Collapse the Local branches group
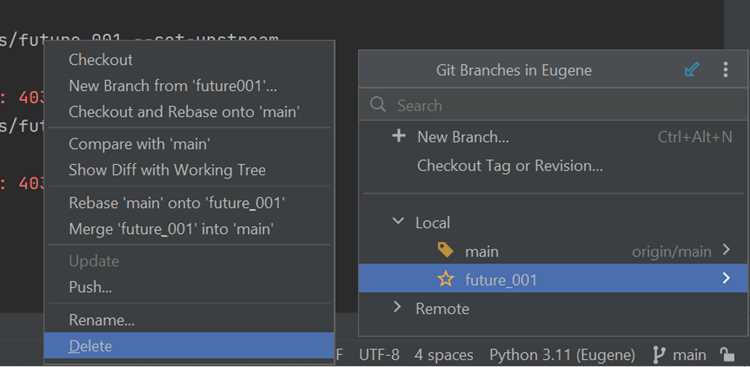The width and height of the screenshot is (750, 367). point(398,222)
